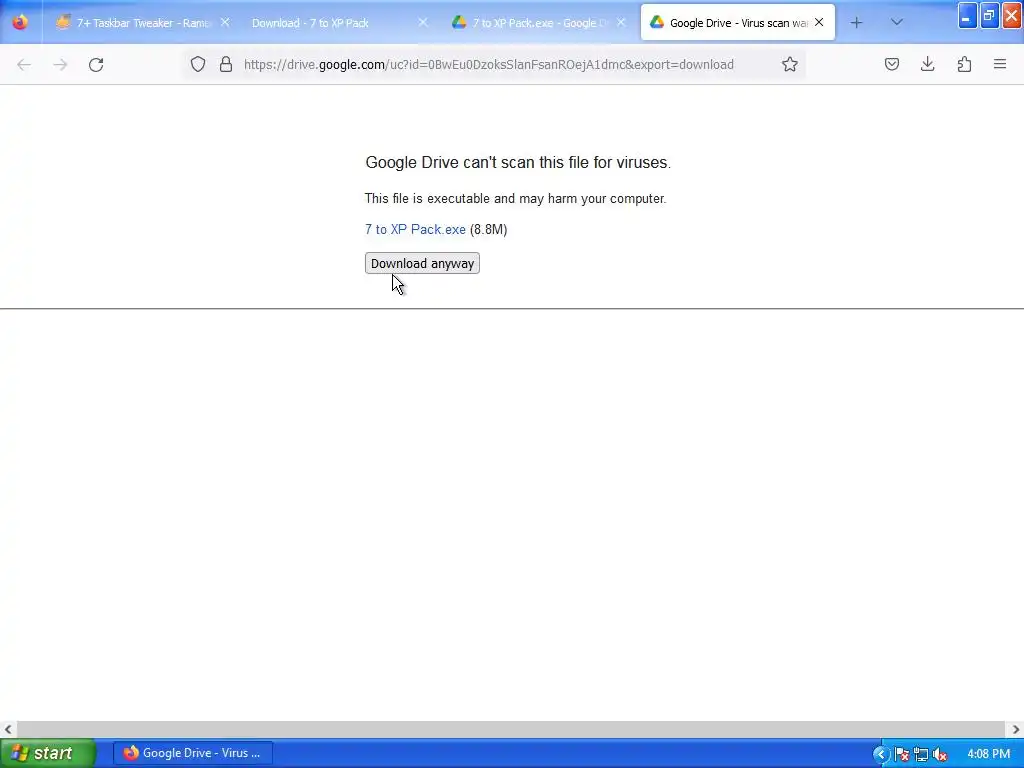Close the Download - 7 to XP Pack tab
Image resolution: width=1024 pixels, height=768 pixels.
pos(423,22)
